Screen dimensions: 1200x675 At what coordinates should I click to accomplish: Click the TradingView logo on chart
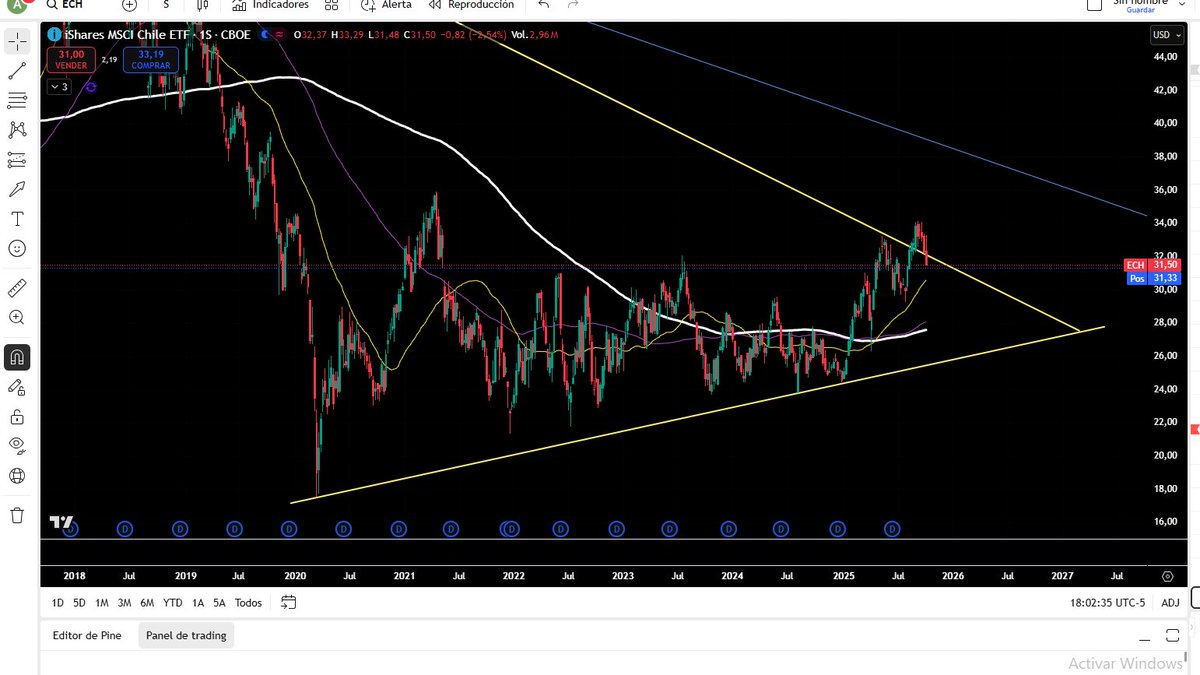tap(61, 522)
